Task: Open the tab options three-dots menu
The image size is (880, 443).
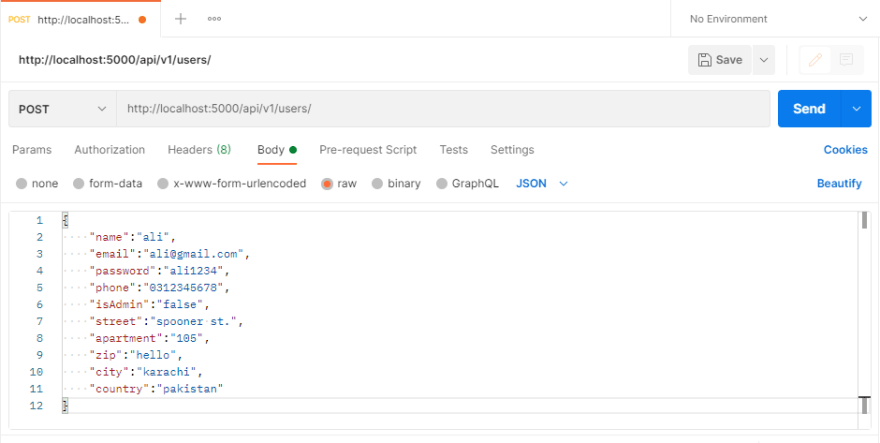Action: [x=214, y=19]
